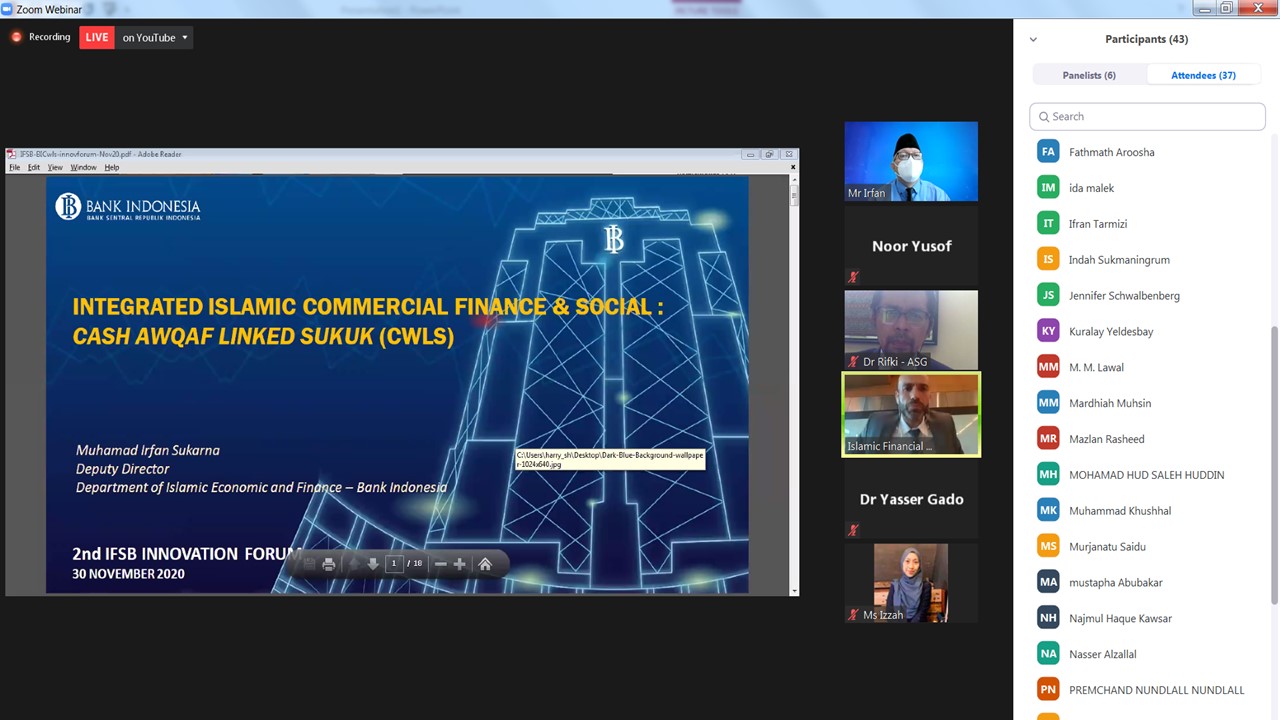
Task: Click the home icon in floating toolbar
Action: point(485,564)
